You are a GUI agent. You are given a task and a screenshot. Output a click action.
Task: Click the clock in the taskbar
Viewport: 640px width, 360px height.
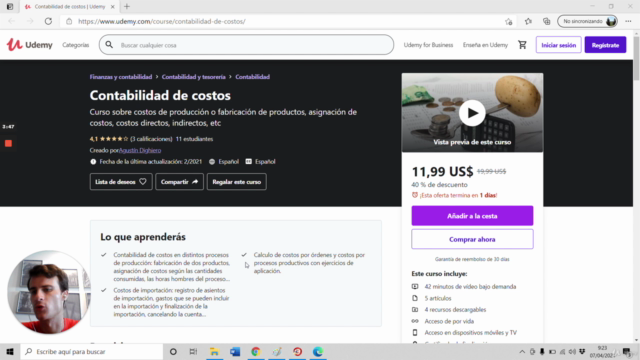coord(602,352)
